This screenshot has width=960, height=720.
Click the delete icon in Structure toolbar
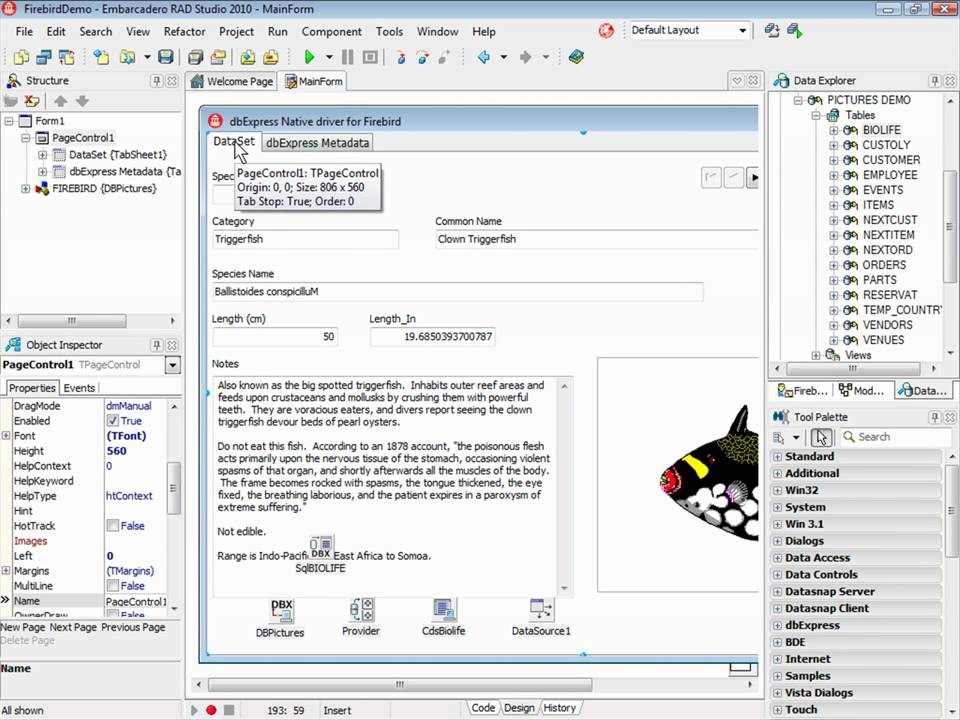click(x=31, y=100)
